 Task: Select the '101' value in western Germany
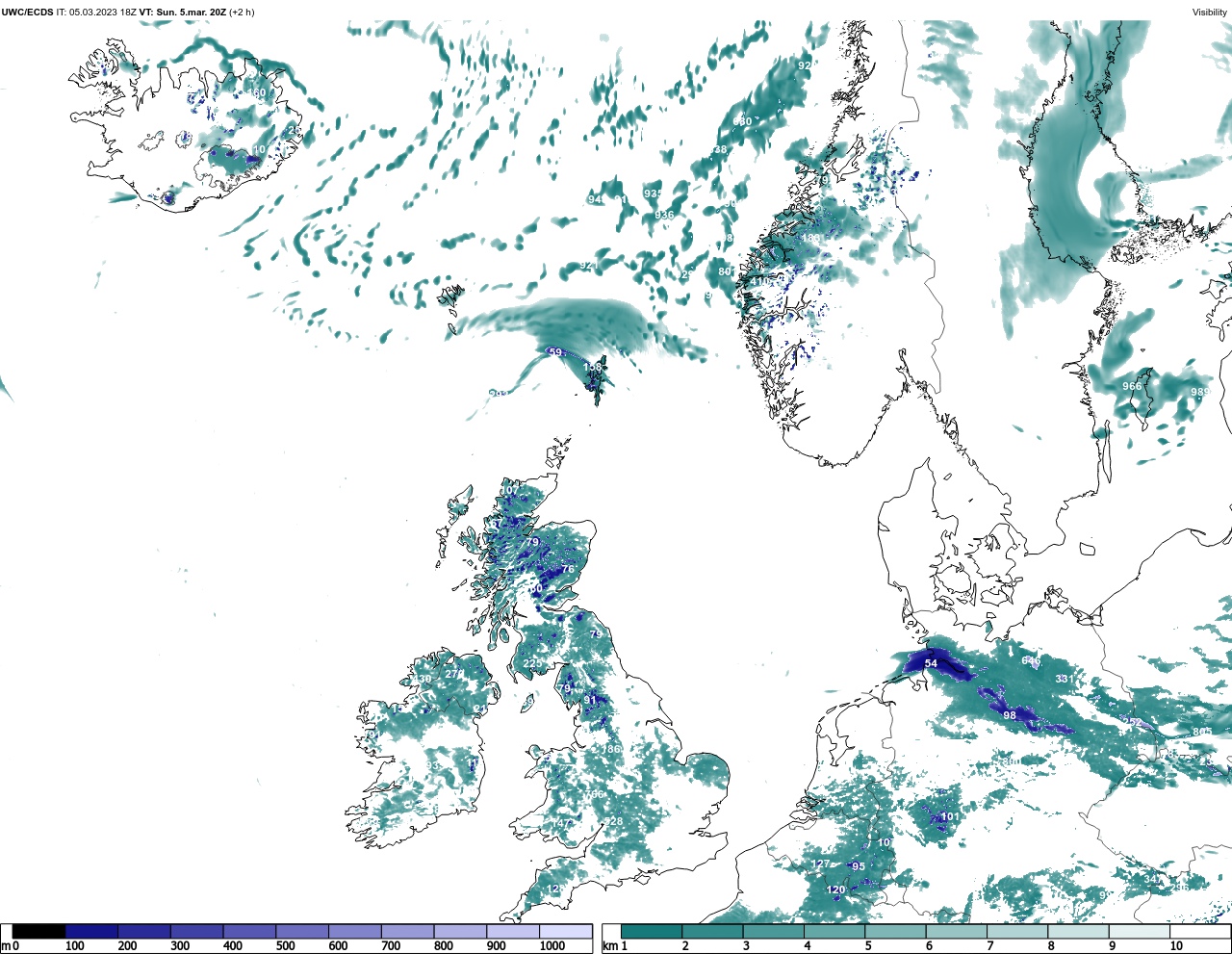950,816
